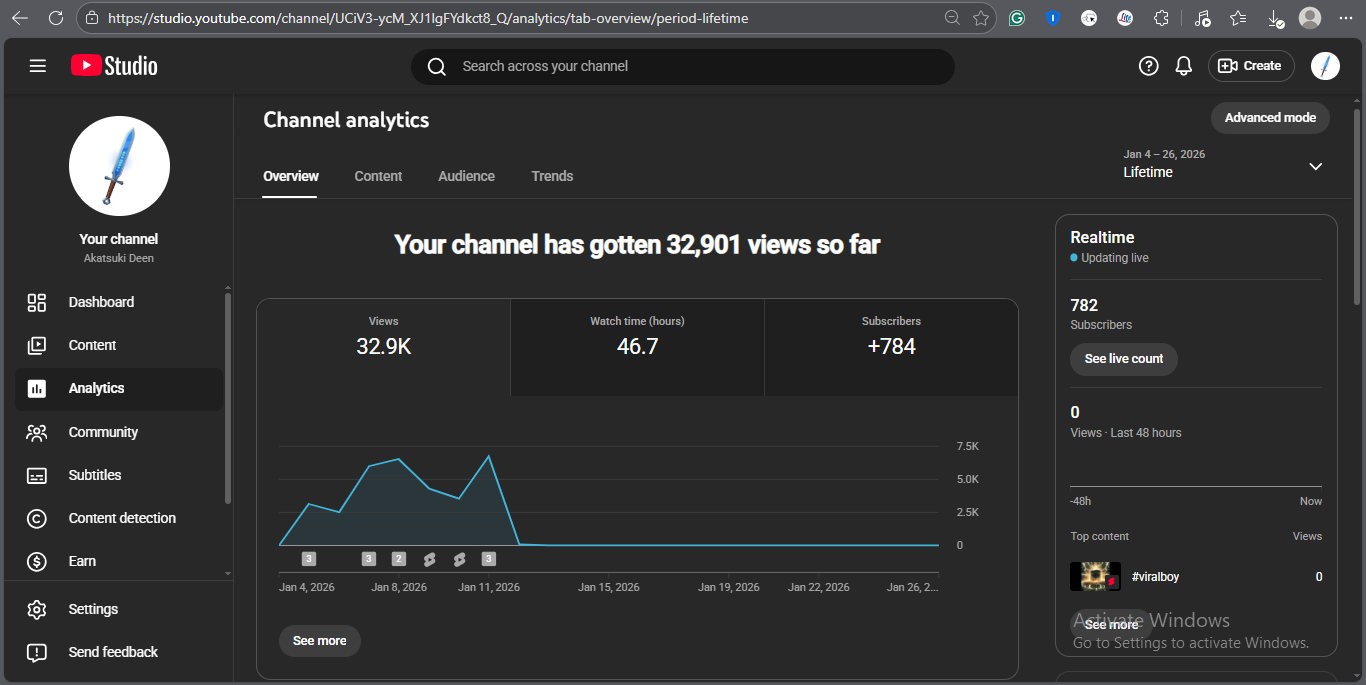Switch to the Audience tab

point(466,176)
